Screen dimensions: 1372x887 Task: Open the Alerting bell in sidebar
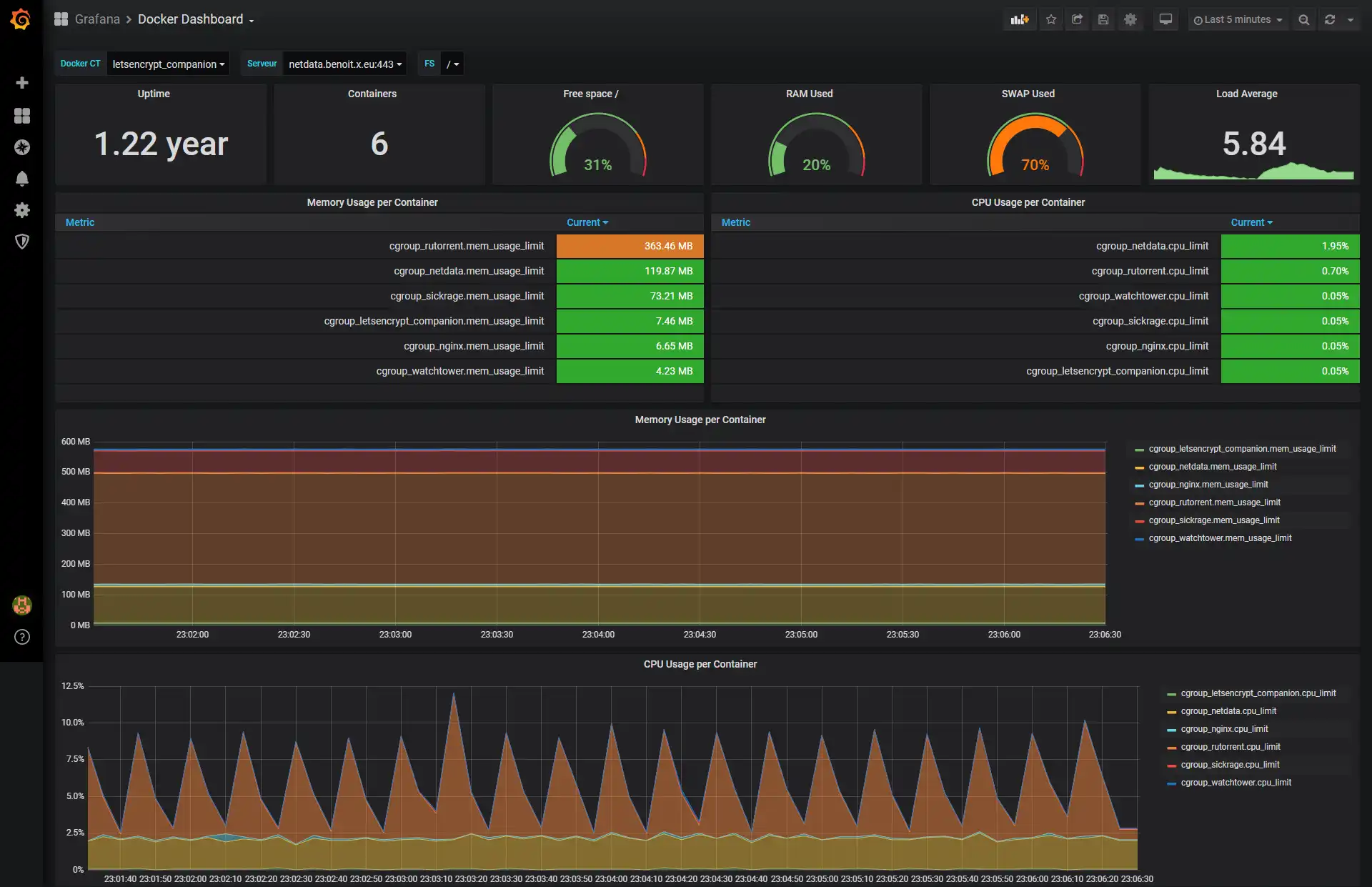tap(22, 179)
